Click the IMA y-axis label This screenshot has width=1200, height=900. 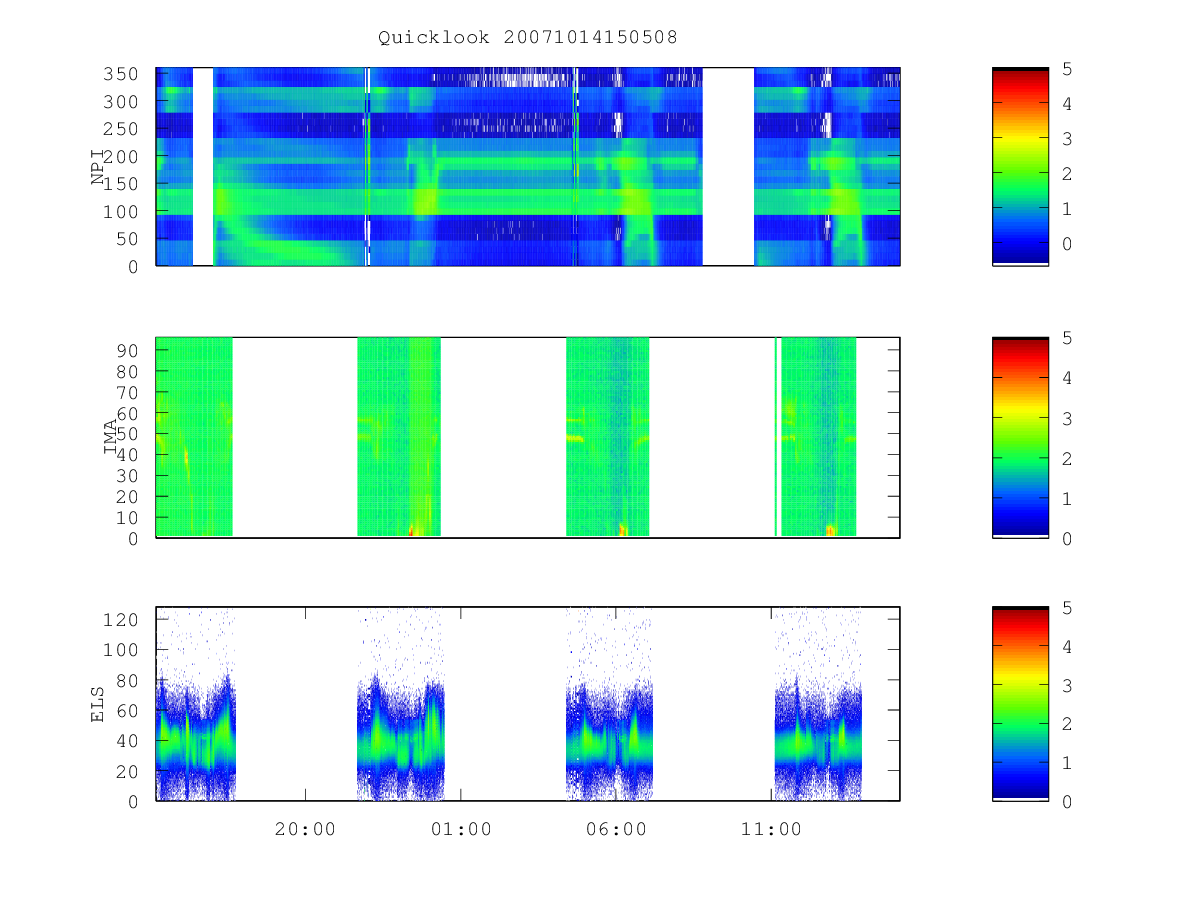111,437
